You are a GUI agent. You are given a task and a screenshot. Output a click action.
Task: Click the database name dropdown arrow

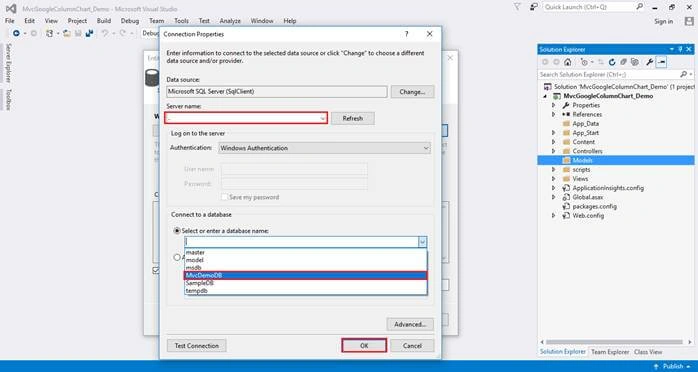pyautogui.click(x=422, y=242)
